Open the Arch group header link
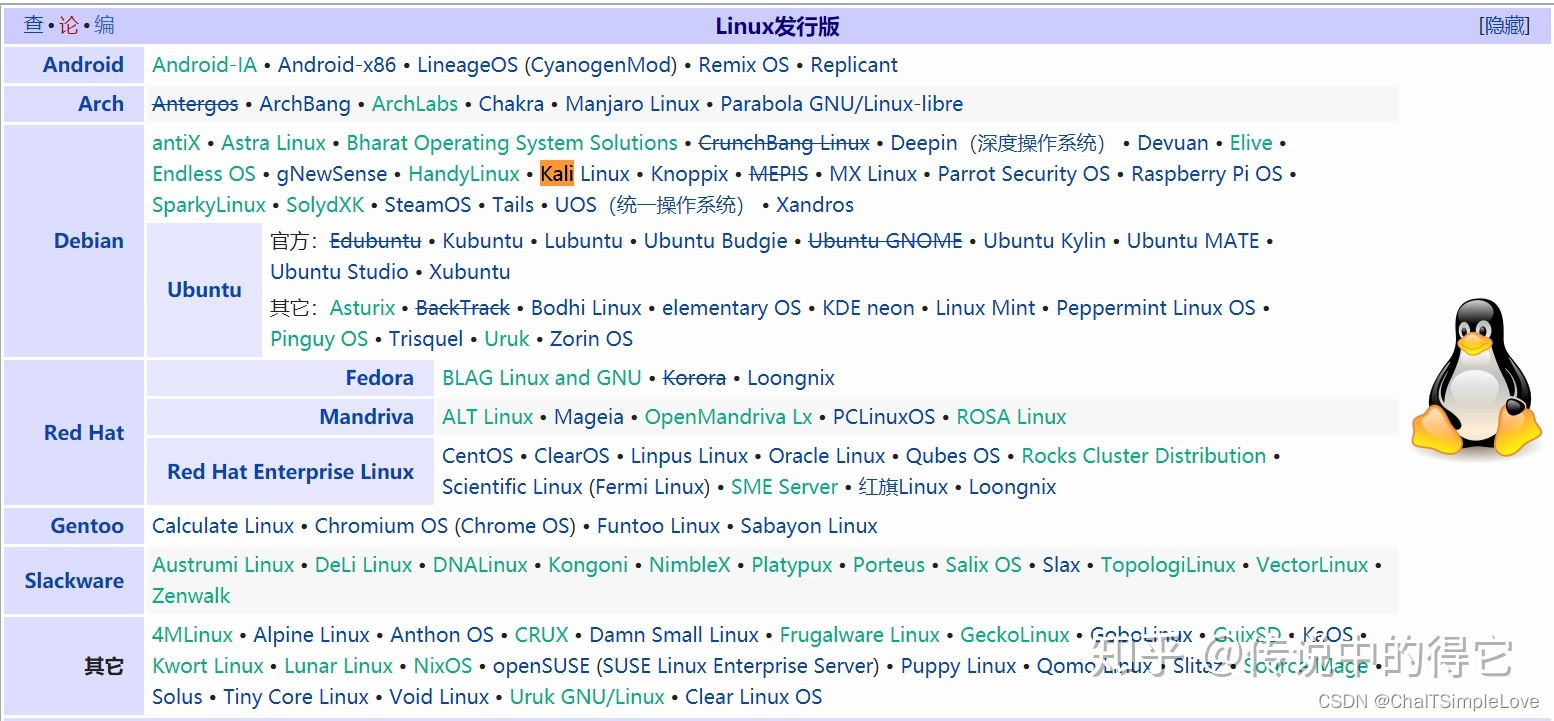This screenshot has width=1554, height=721. (101, 104)
